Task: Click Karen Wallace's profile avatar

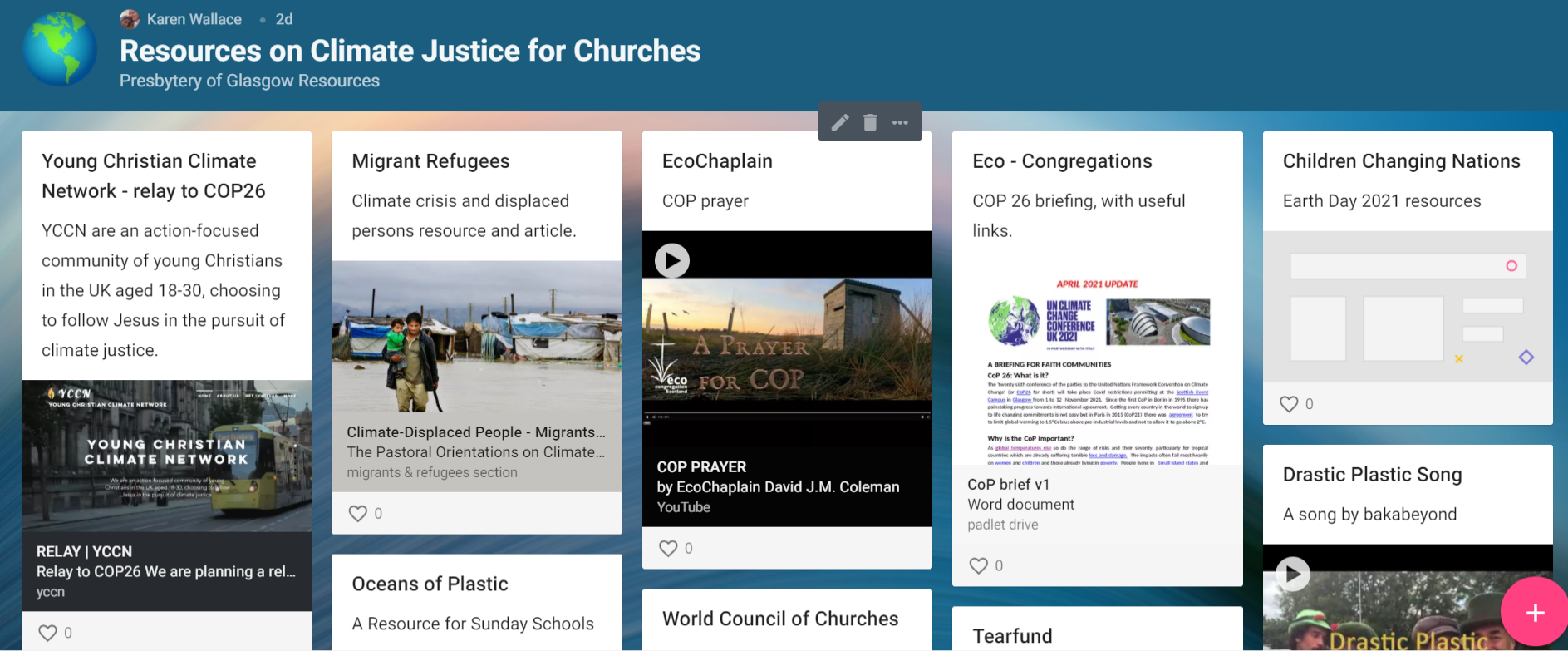Action: [x=130, y=19]
